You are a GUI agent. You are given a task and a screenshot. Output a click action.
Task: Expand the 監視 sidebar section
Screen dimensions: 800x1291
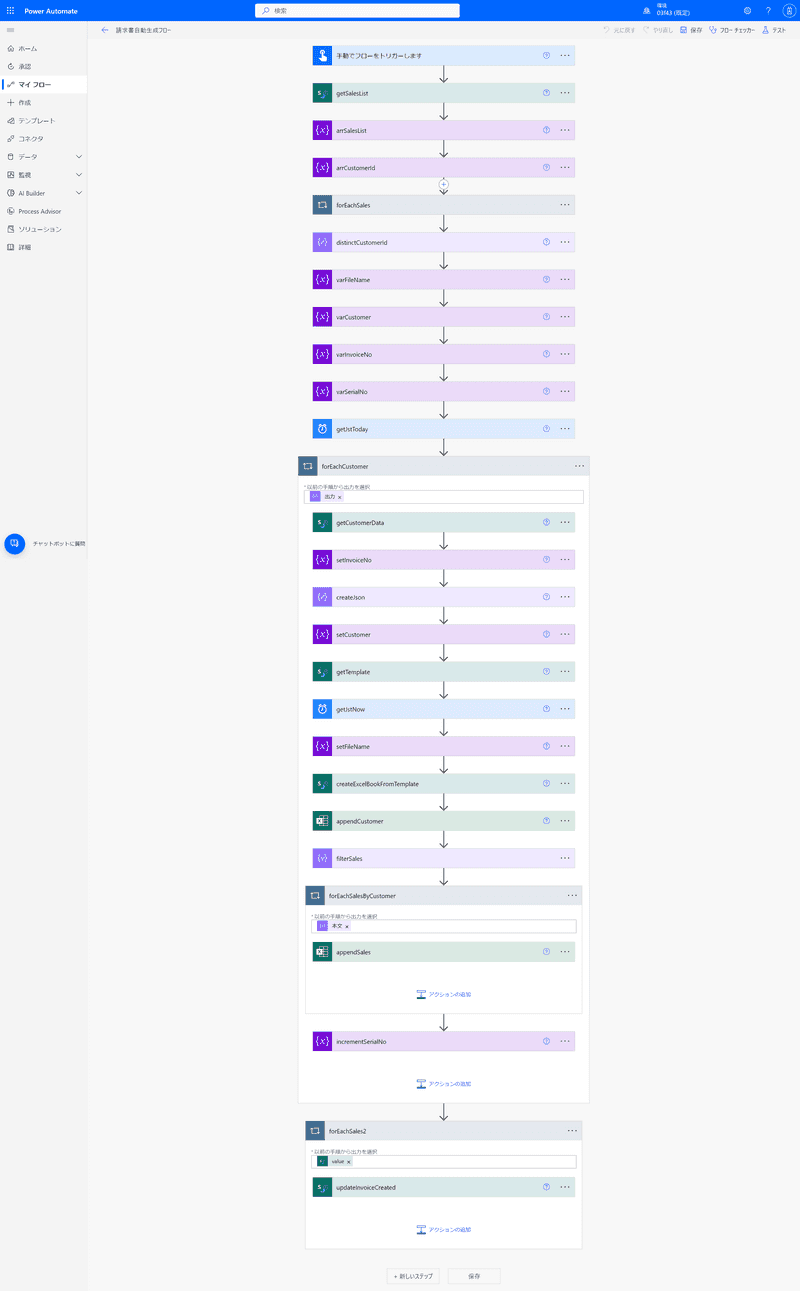click(x=79, y=175)
